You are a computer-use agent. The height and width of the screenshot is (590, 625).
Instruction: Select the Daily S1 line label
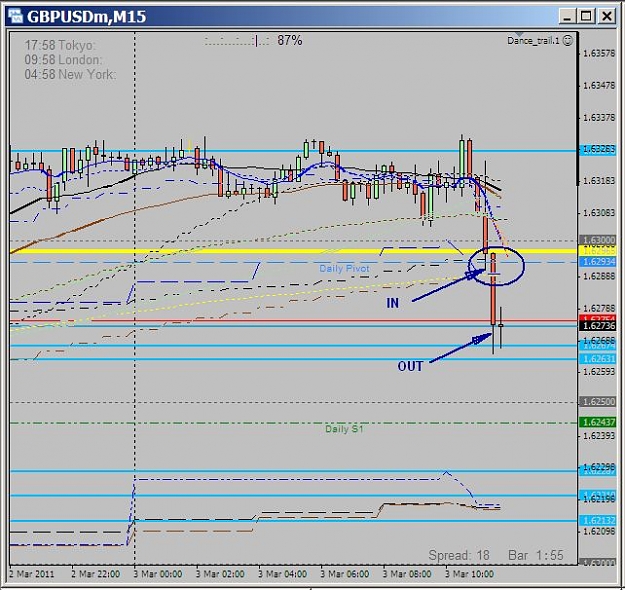coord(344,429)
